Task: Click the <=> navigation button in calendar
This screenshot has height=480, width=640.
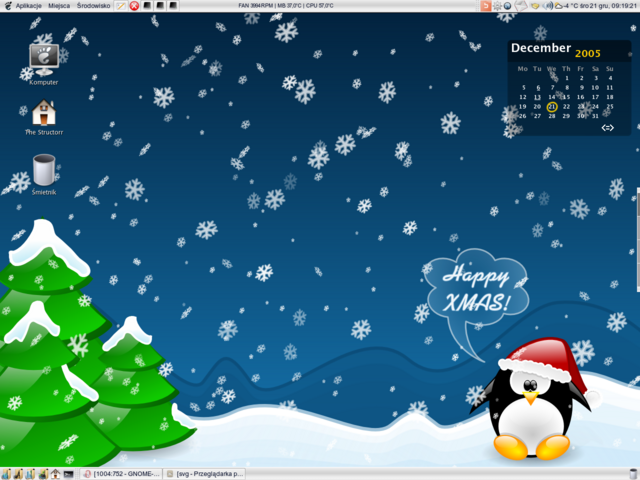Action: point(607,128)
